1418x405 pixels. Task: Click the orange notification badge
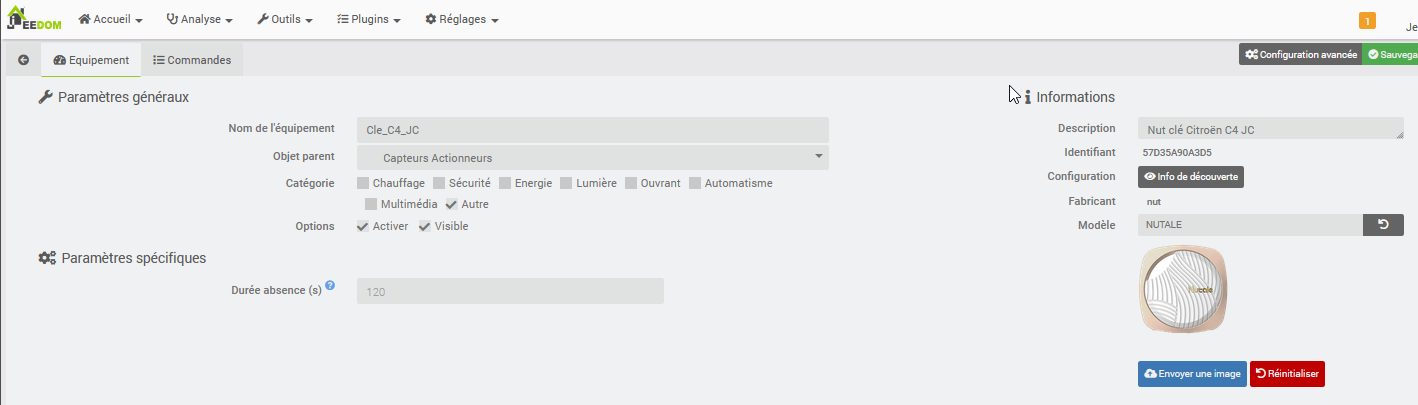click(x=1367, y=20)
